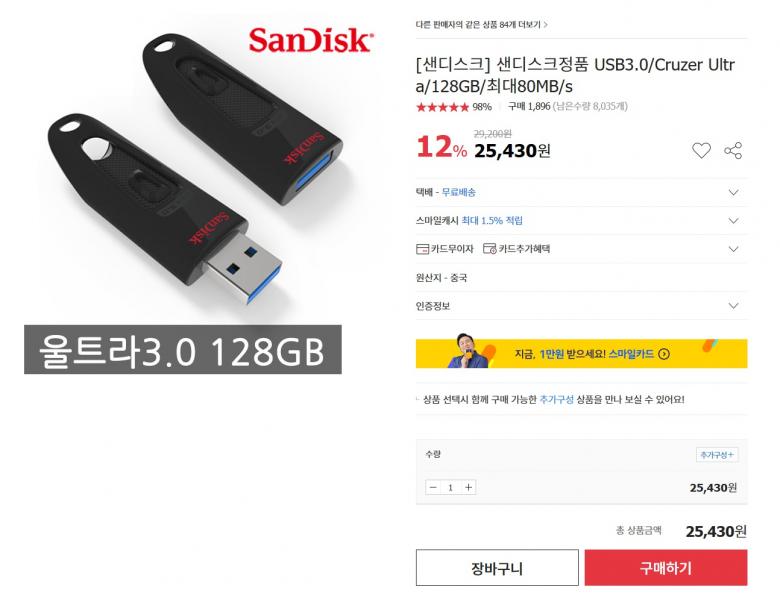Screen dimensions: 780x608
Task: Expand the 스마일캐시 적립 row
Action: click(x=581, y=220)
